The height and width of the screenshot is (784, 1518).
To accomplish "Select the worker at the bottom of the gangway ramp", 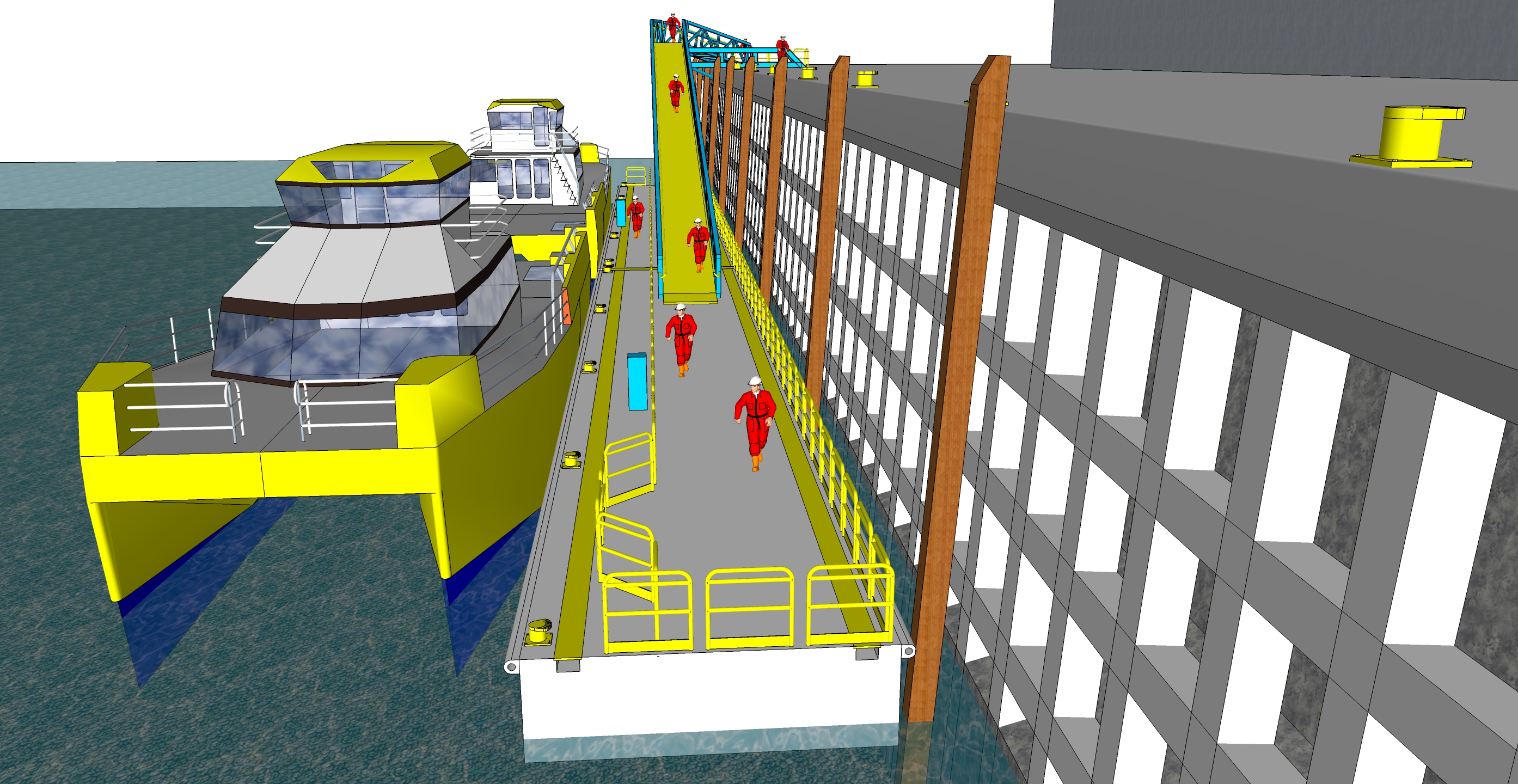I will (699, 244).
